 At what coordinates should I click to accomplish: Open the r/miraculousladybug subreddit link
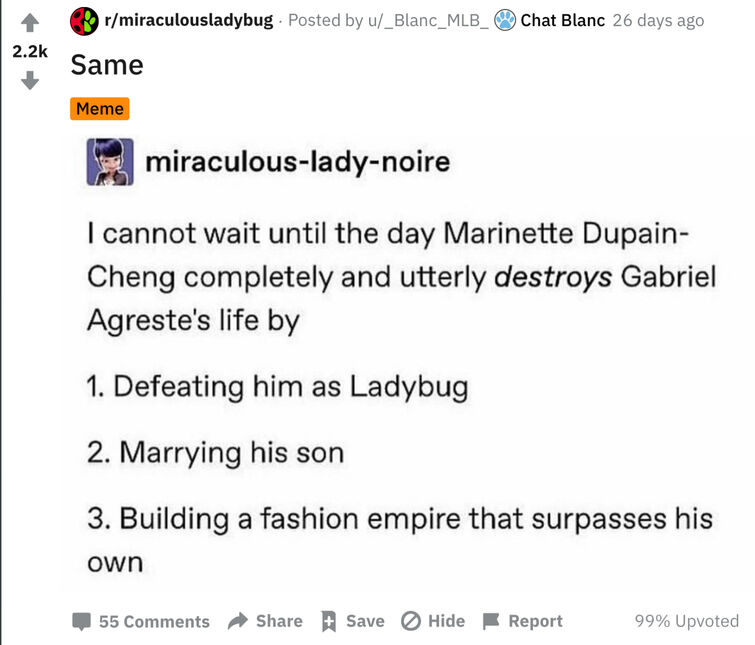188,20
